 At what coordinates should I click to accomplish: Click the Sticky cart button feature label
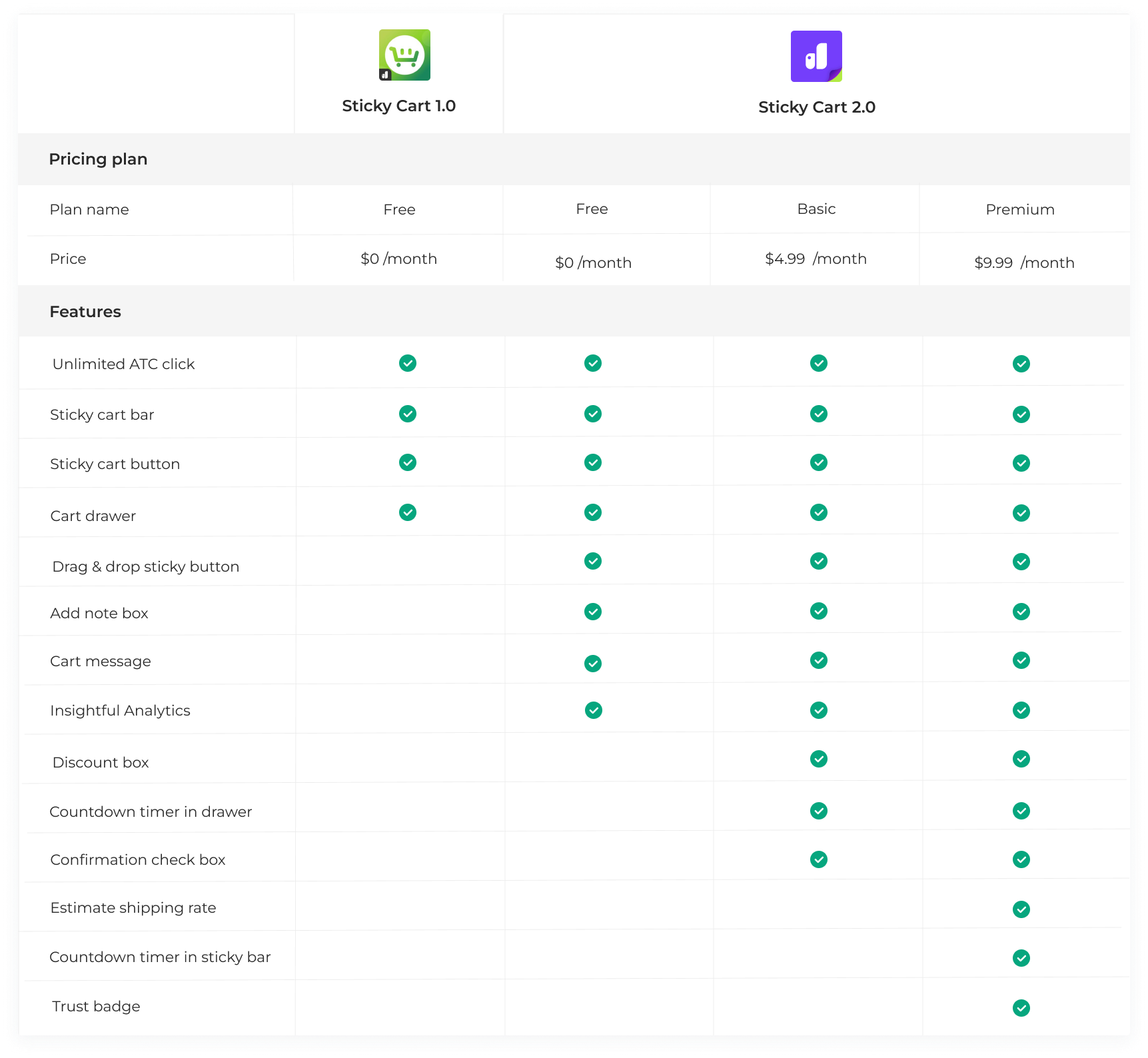115,464
